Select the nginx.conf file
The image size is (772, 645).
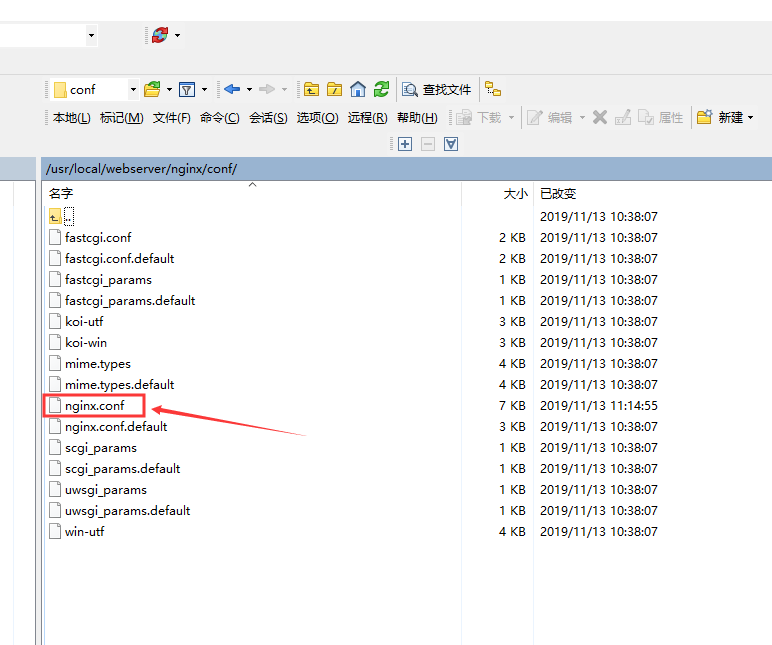tap(95, 406)
